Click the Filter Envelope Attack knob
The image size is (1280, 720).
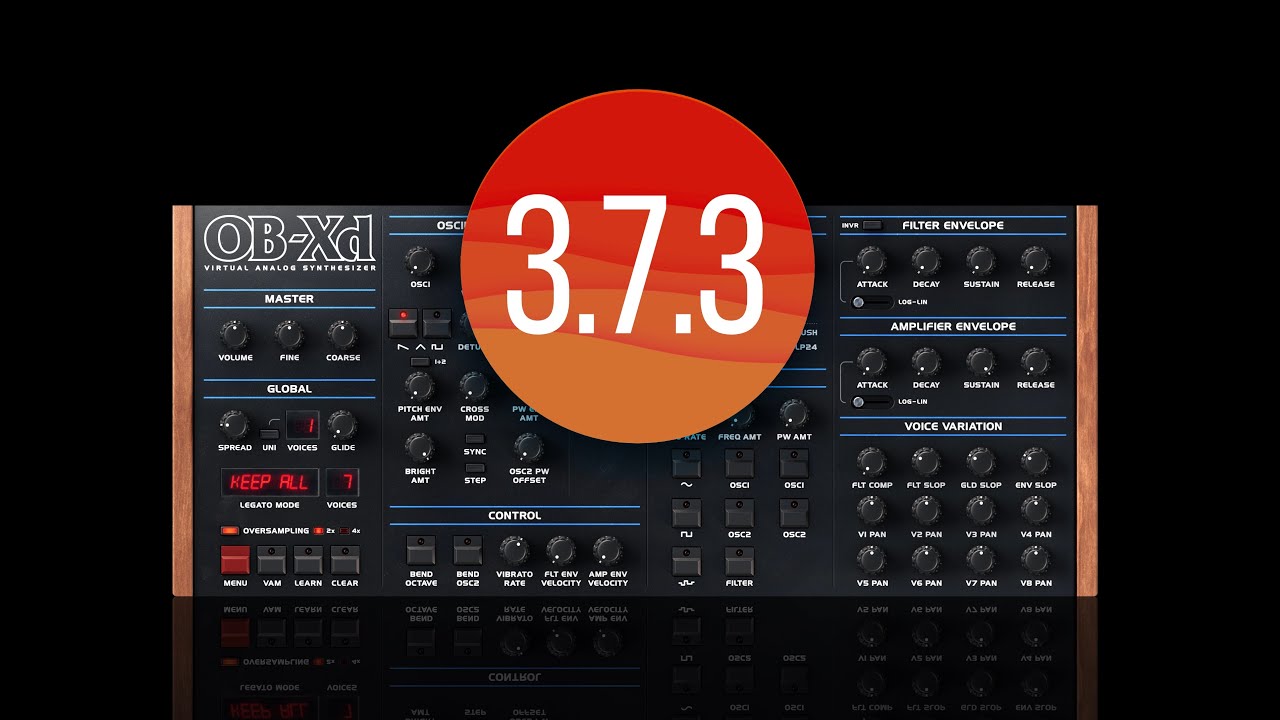872,261
